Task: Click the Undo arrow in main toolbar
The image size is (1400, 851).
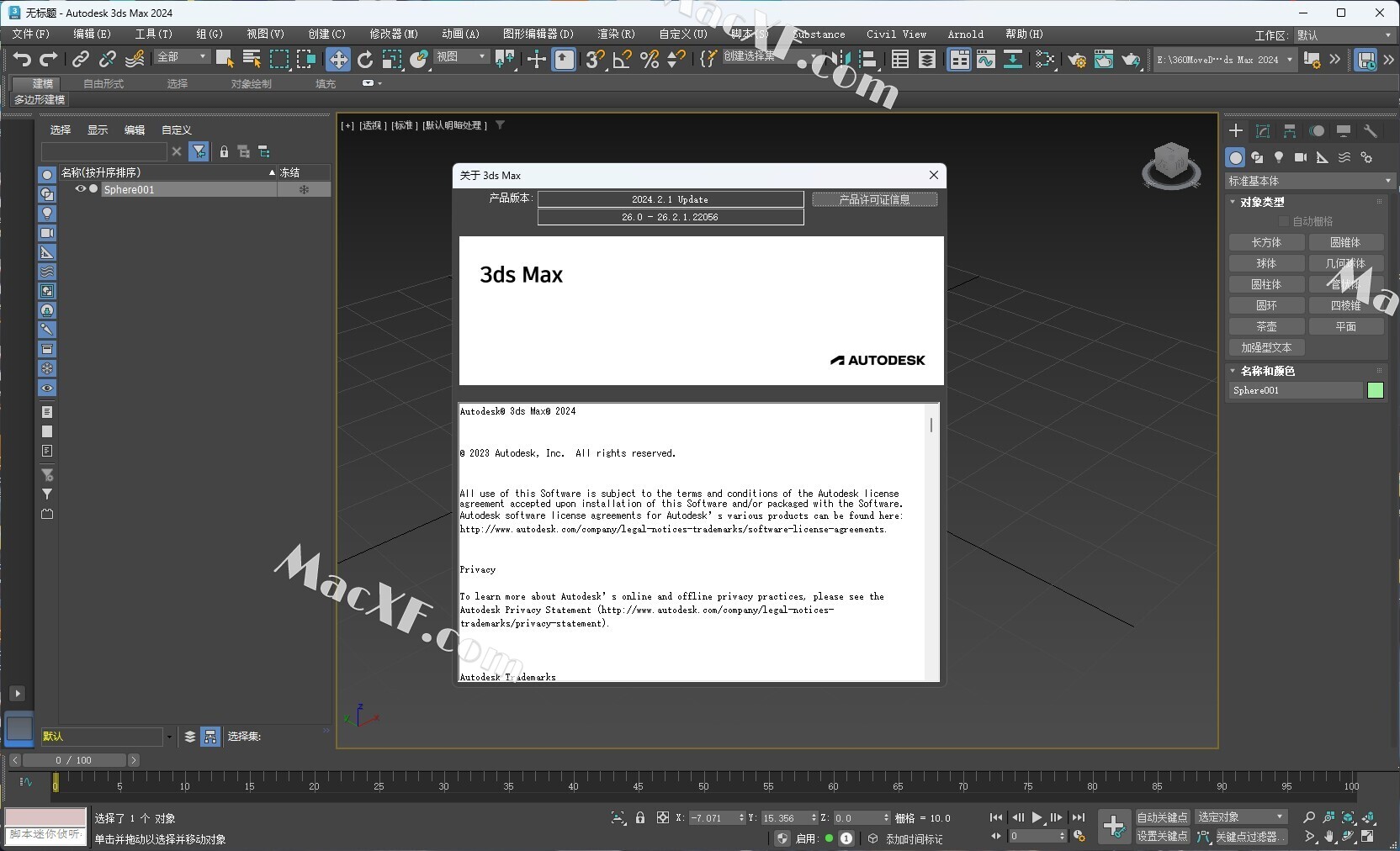Action: (x=23, y=59)
